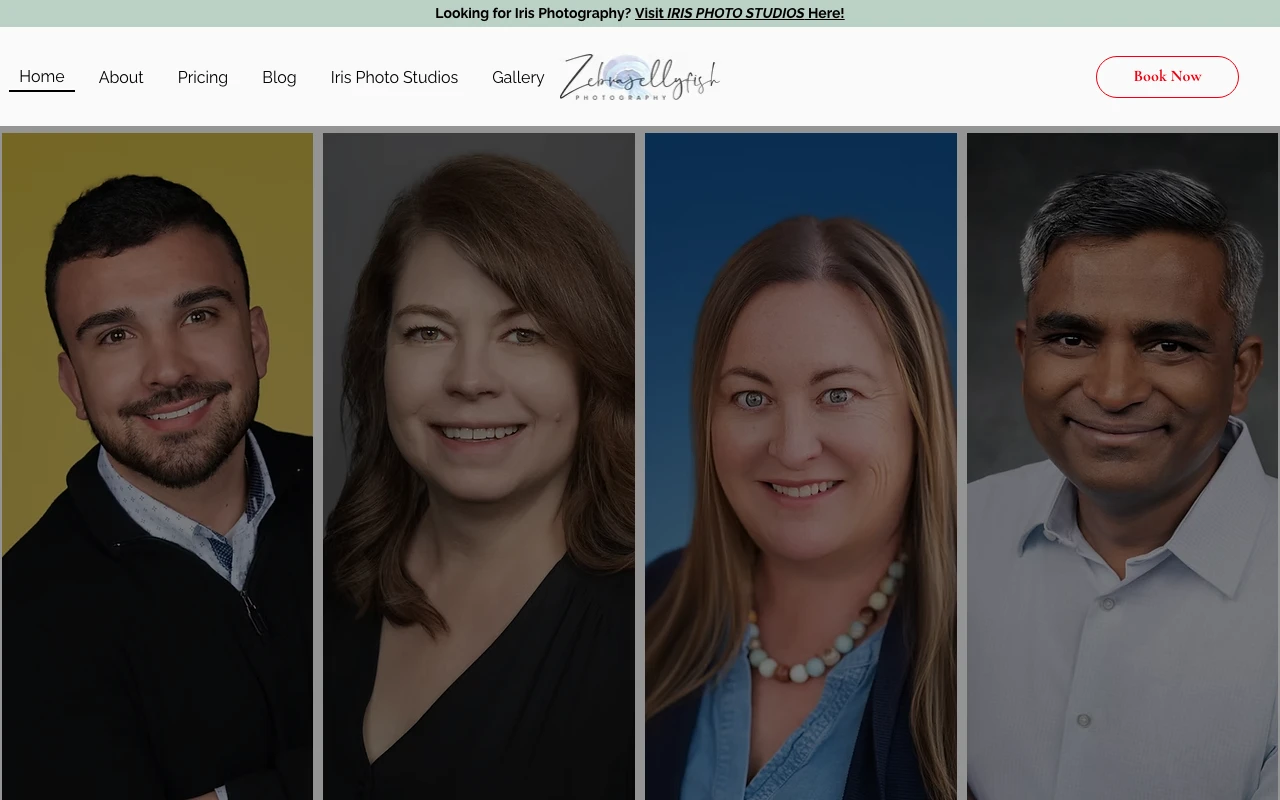The width and height of the screenshot is (1280, 800).
Task: Click the blue backdrop above the third woman's head
Action: coord(800,175)
